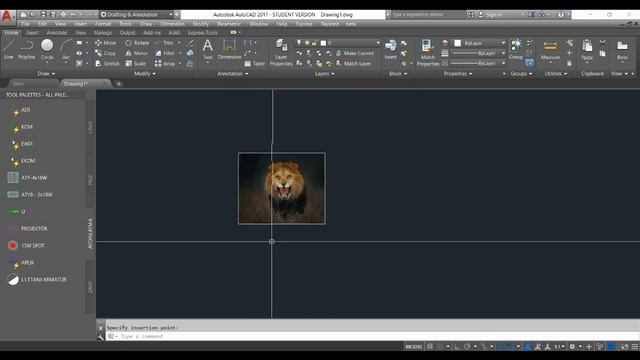Click the Stretch tool
Viewport: 640px width, 360px height.
[107, 64]
